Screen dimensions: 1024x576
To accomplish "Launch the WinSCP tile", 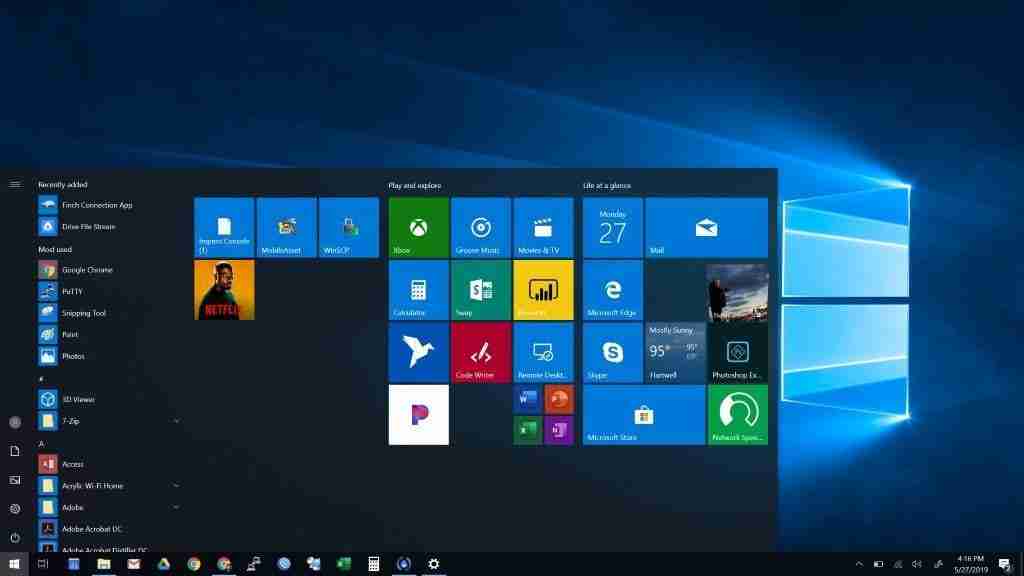I will click(349, 227).
